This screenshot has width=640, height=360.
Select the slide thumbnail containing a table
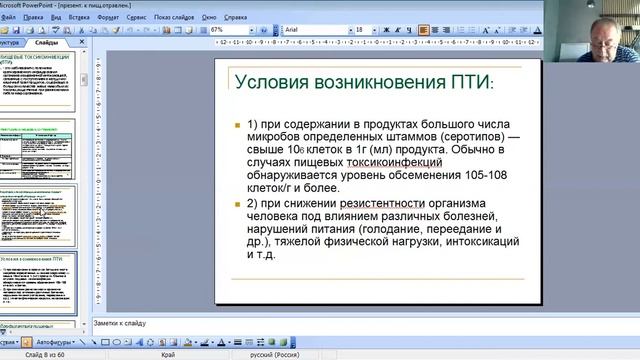point(38,149)
